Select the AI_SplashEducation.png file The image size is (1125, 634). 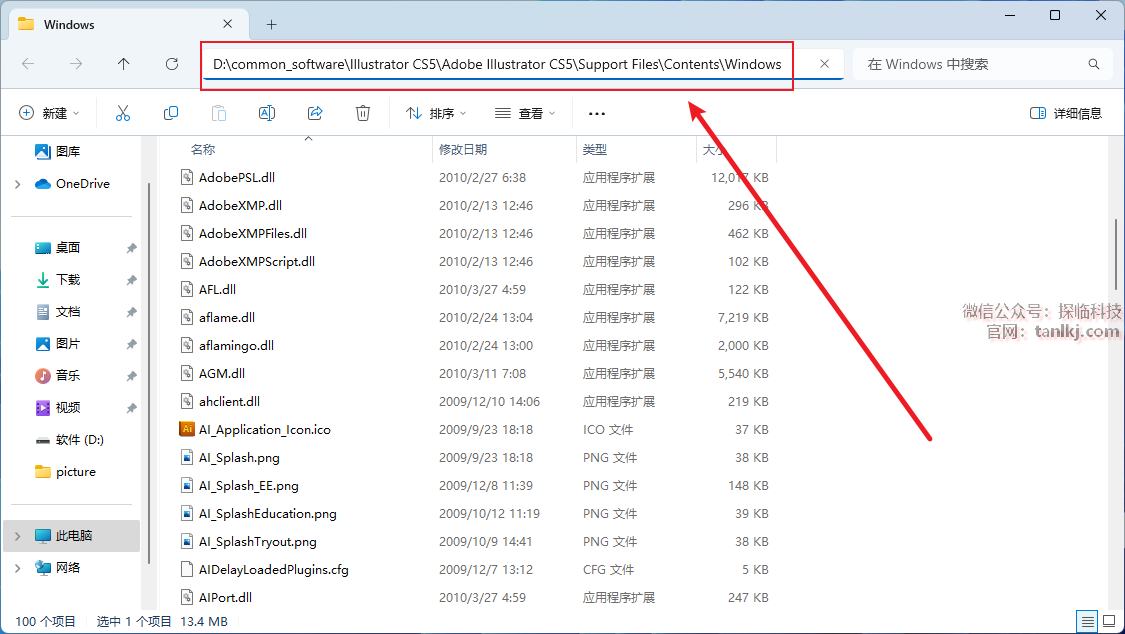tap(268, 514)
